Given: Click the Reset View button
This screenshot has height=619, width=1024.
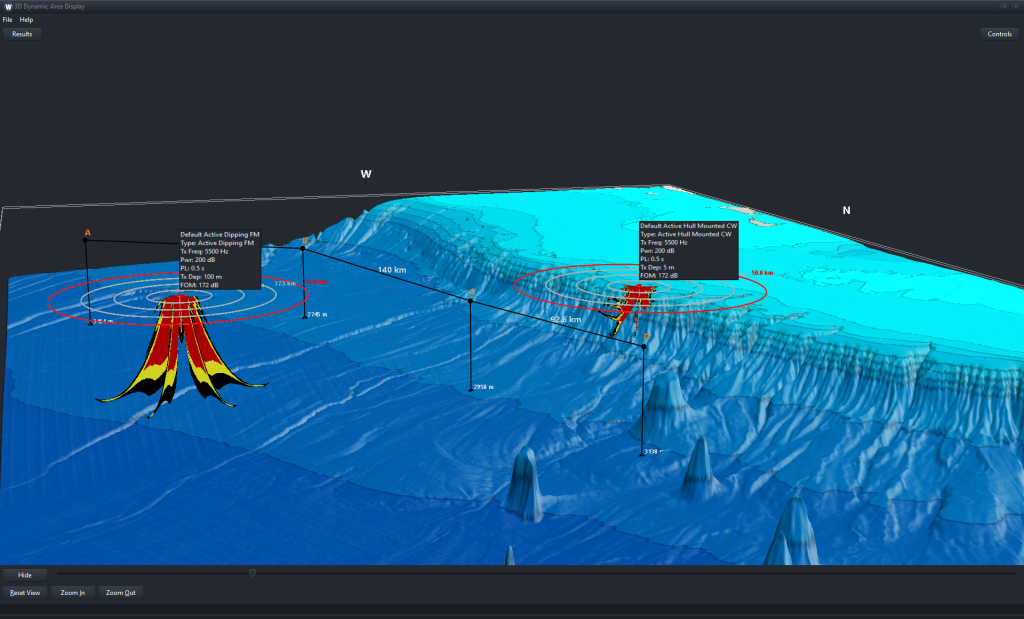Looking at the screenshot, I should pyautogui.click(x=24, y=593).
